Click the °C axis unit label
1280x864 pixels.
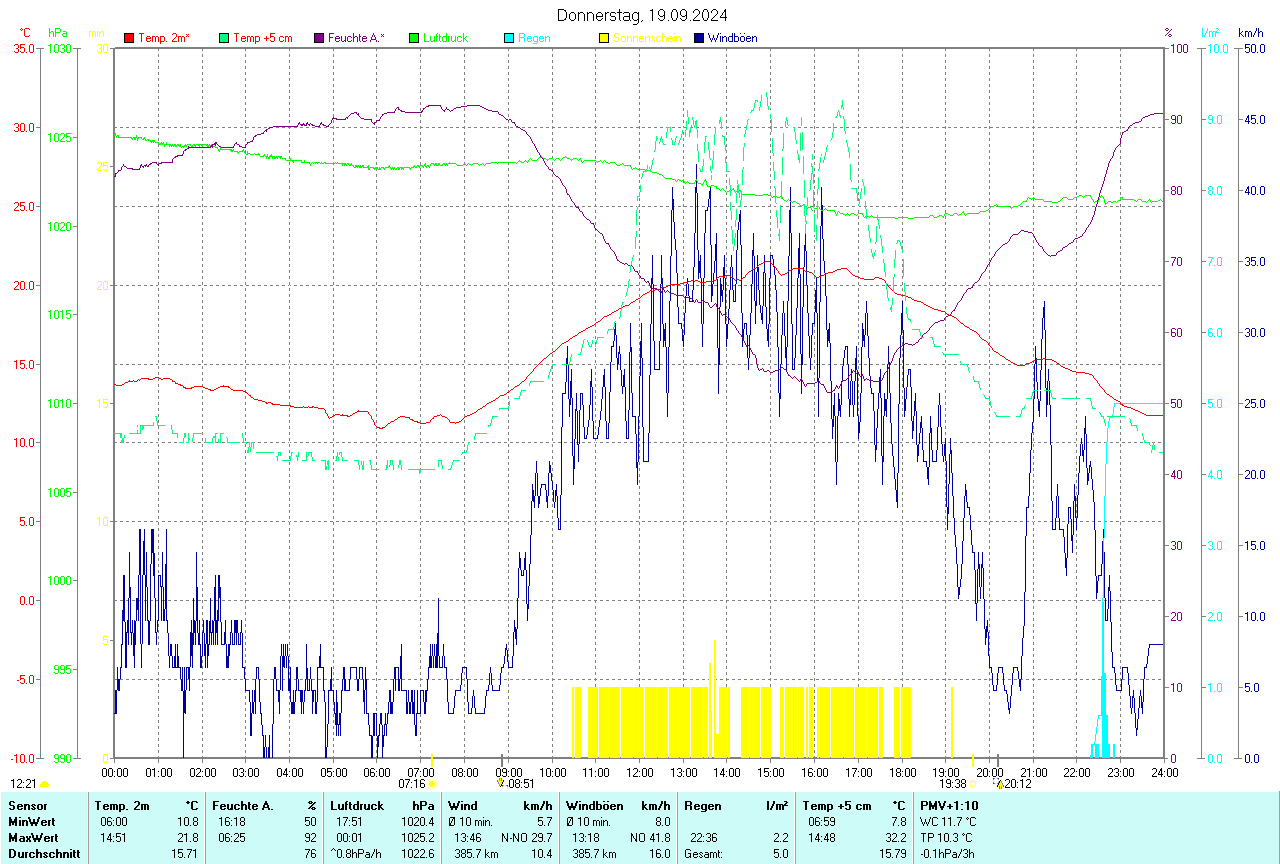25,33
